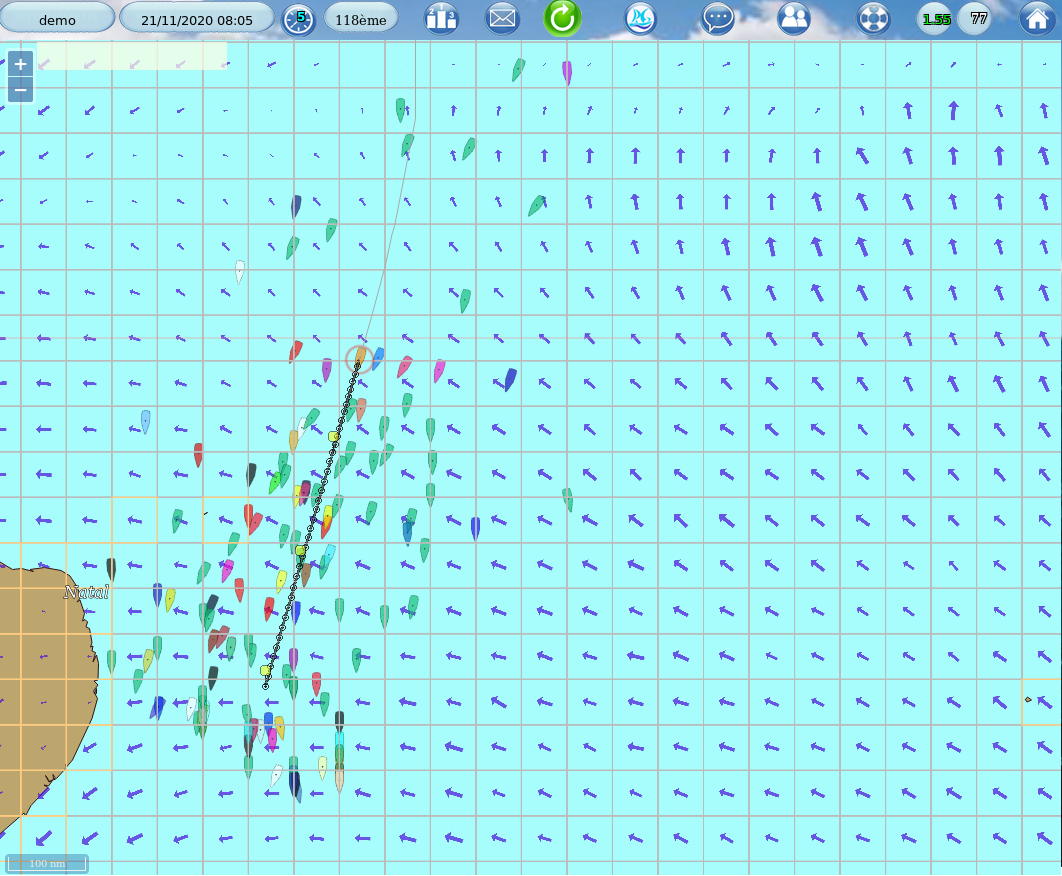This screenshot has height=876, width=1062.
Task: Select the magenta boat near the top edge
Action: point(567,72)
